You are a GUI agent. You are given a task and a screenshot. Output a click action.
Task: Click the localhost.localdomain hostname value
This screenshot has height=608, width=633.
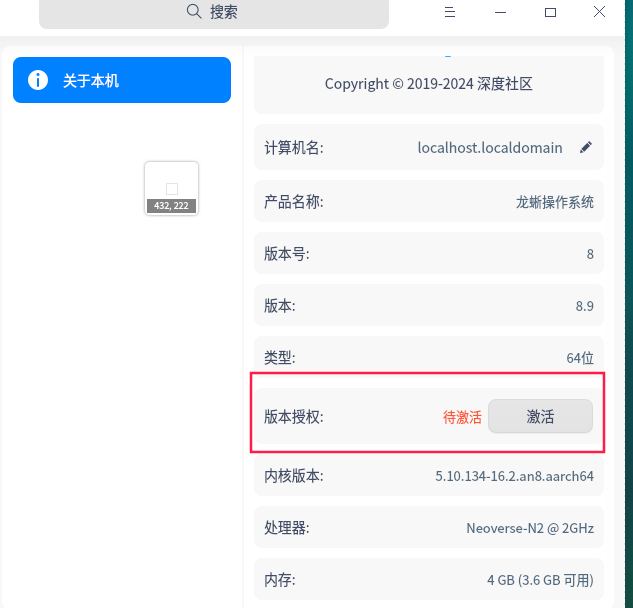[490, 148]
